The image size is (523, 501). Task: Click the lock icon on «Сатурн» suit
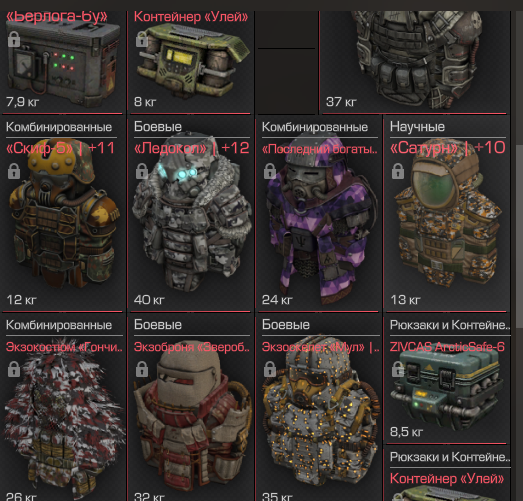click(x=398, y=171)
